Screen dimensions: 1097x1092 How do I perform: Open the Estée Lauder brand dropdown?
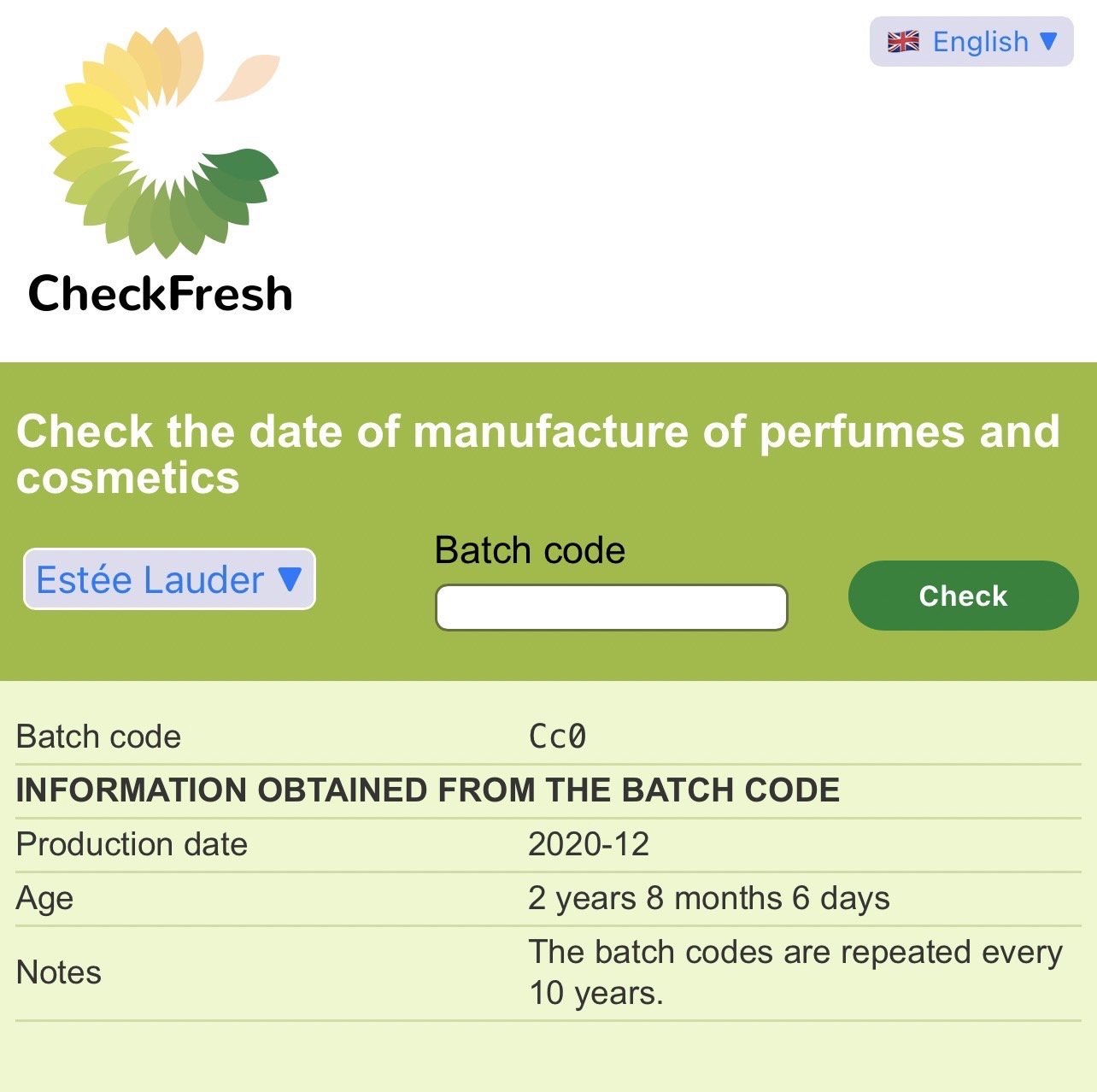click(x=169, y=579)
